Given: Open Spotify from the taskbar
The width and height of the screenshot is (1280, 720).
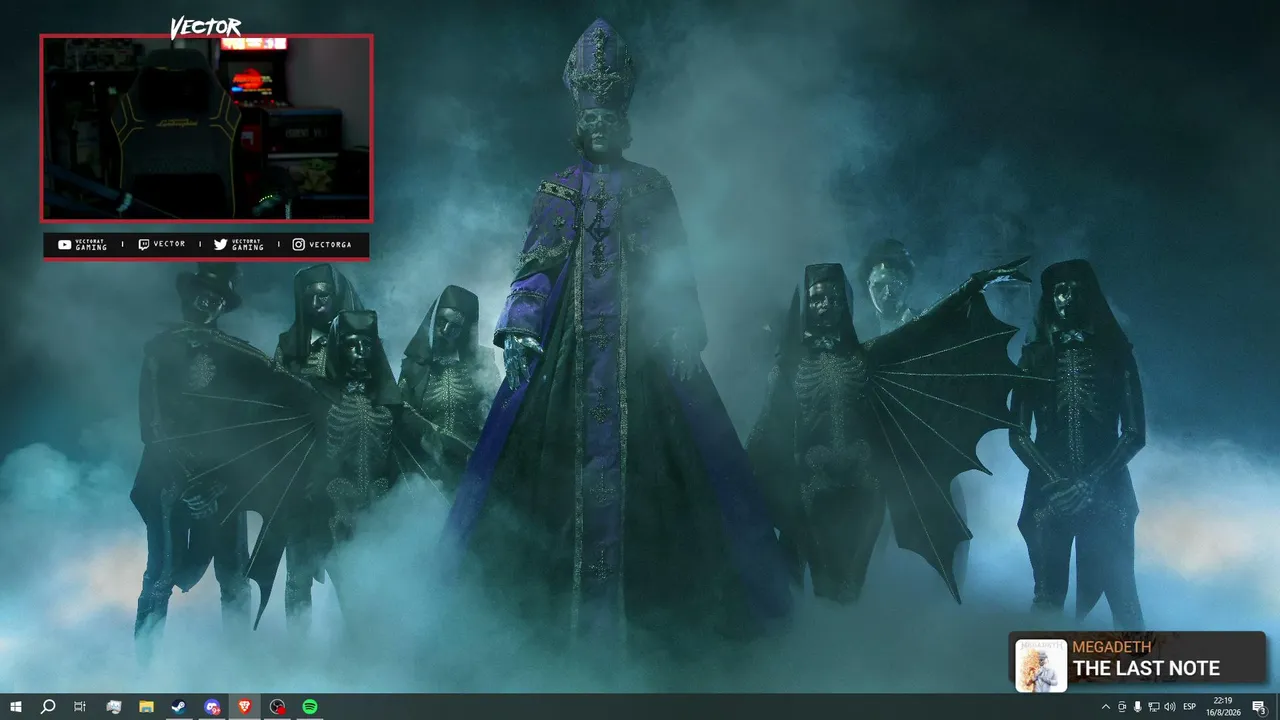Looking at the screenshot, I should point(310,707).
